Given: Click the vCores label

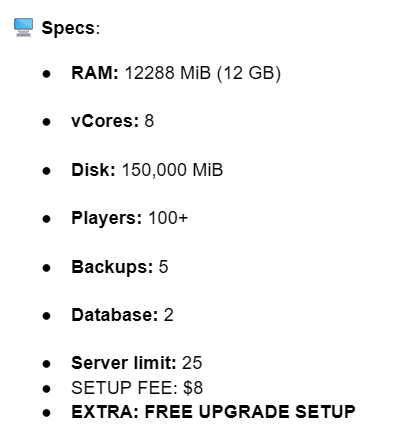Looking at the screenshot, I should (x=105, y=121).
